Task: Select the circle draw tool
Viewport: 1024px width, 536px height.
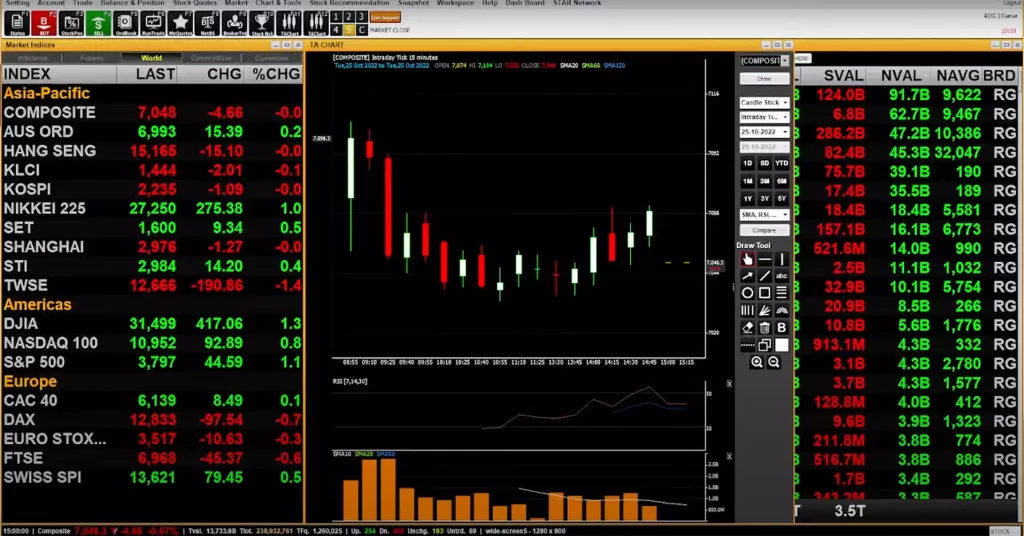Action: click(x=747, y=293)
